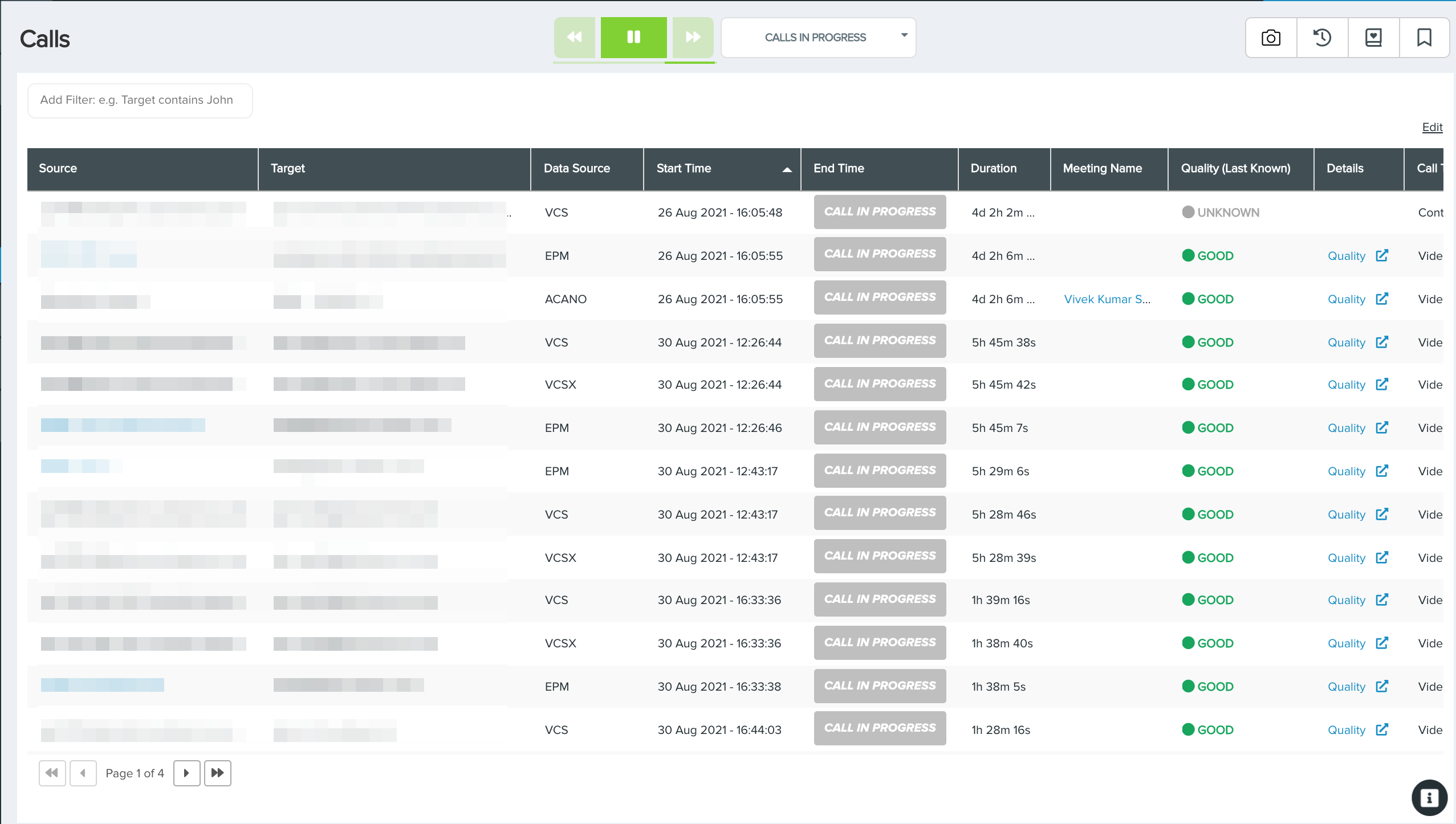Focus the Add Filter input field

click(140, 100)
